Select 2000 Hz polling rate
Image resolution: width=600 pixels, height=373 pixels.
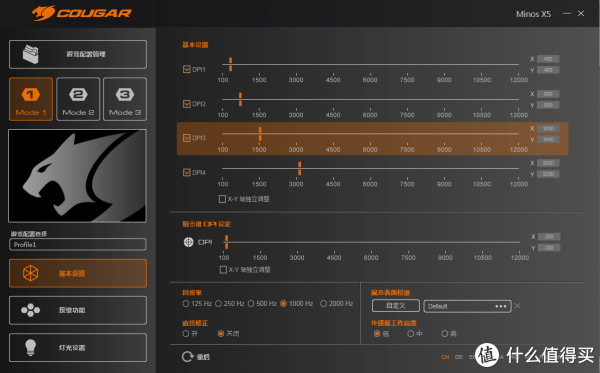click(323, 303)
